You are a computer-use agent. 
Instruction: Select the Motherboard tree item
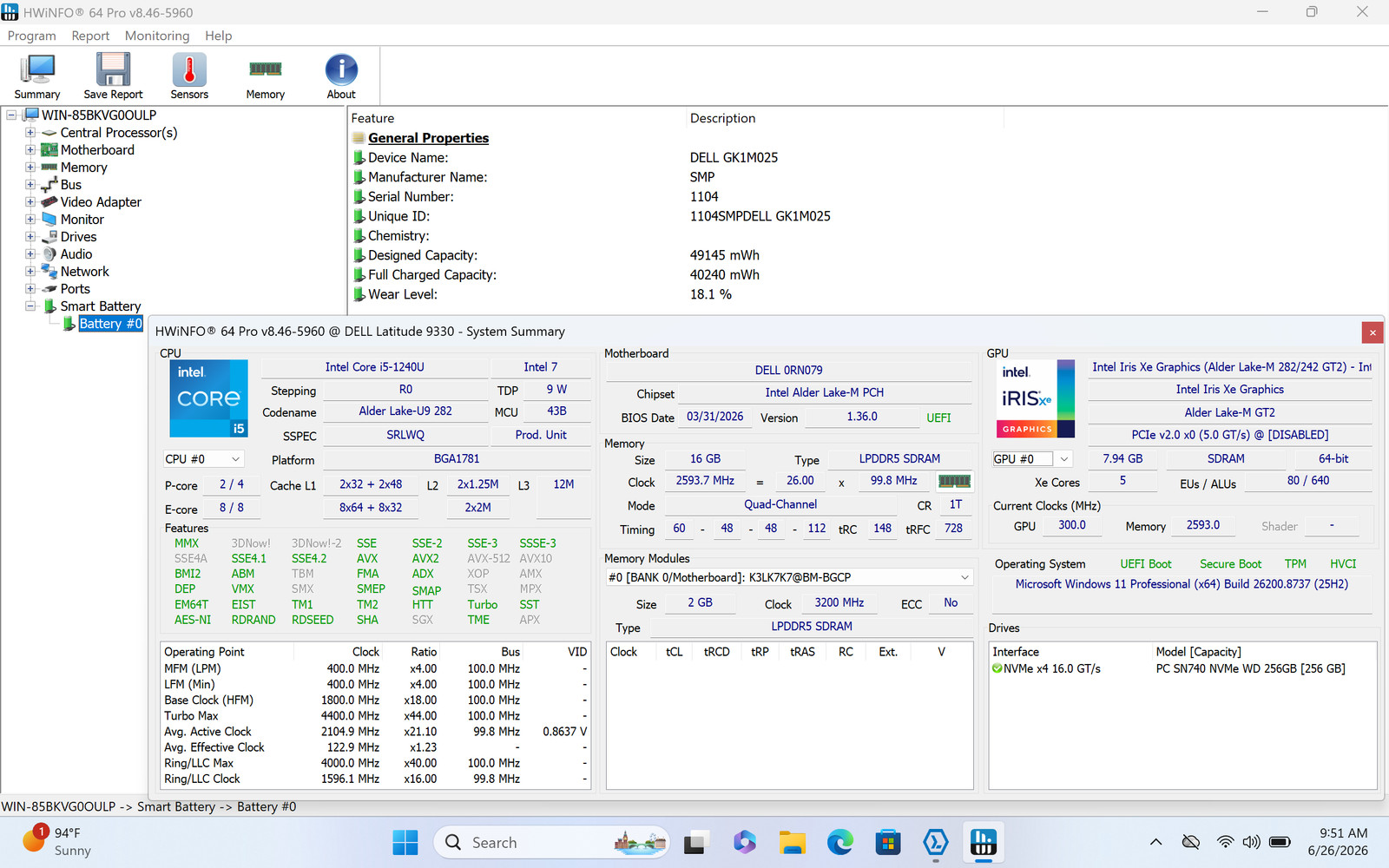pos(97,150)
